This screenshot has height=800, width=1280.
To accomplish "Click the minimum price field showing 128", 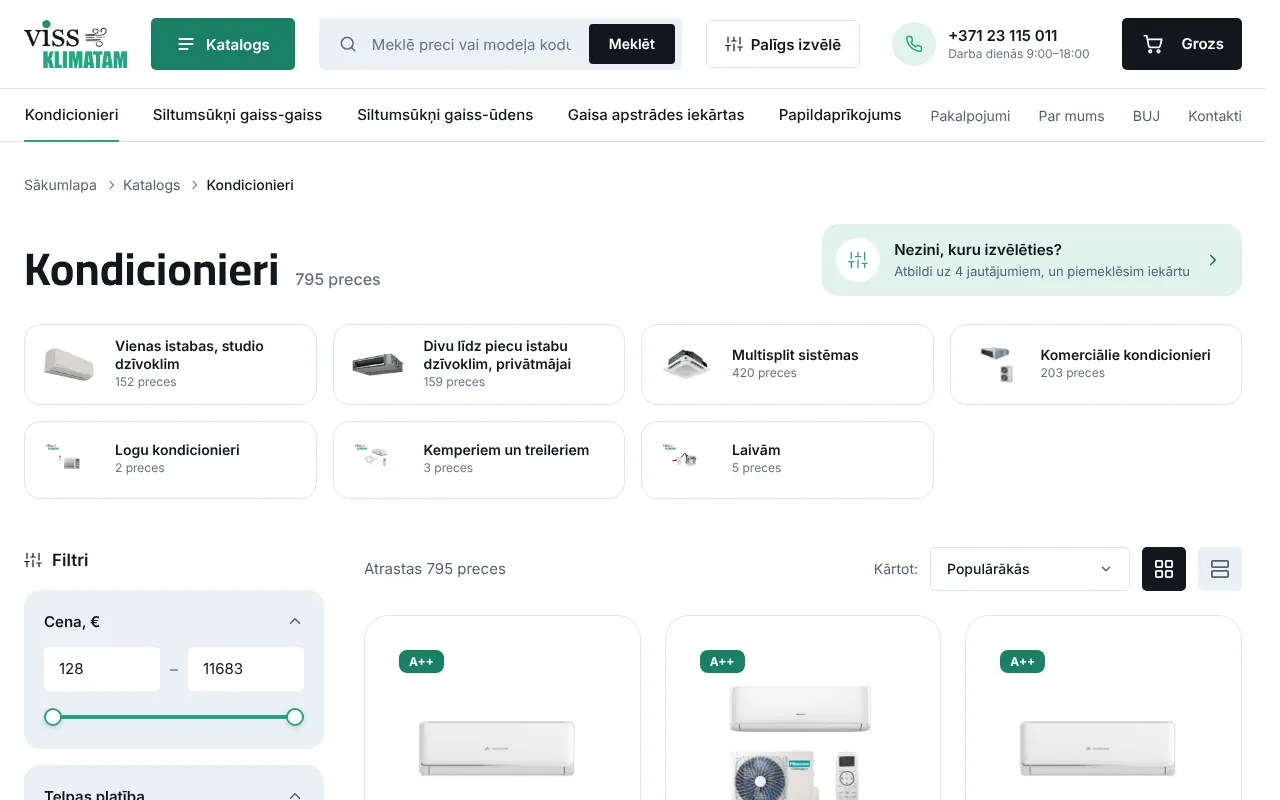I will pos(102,669).
